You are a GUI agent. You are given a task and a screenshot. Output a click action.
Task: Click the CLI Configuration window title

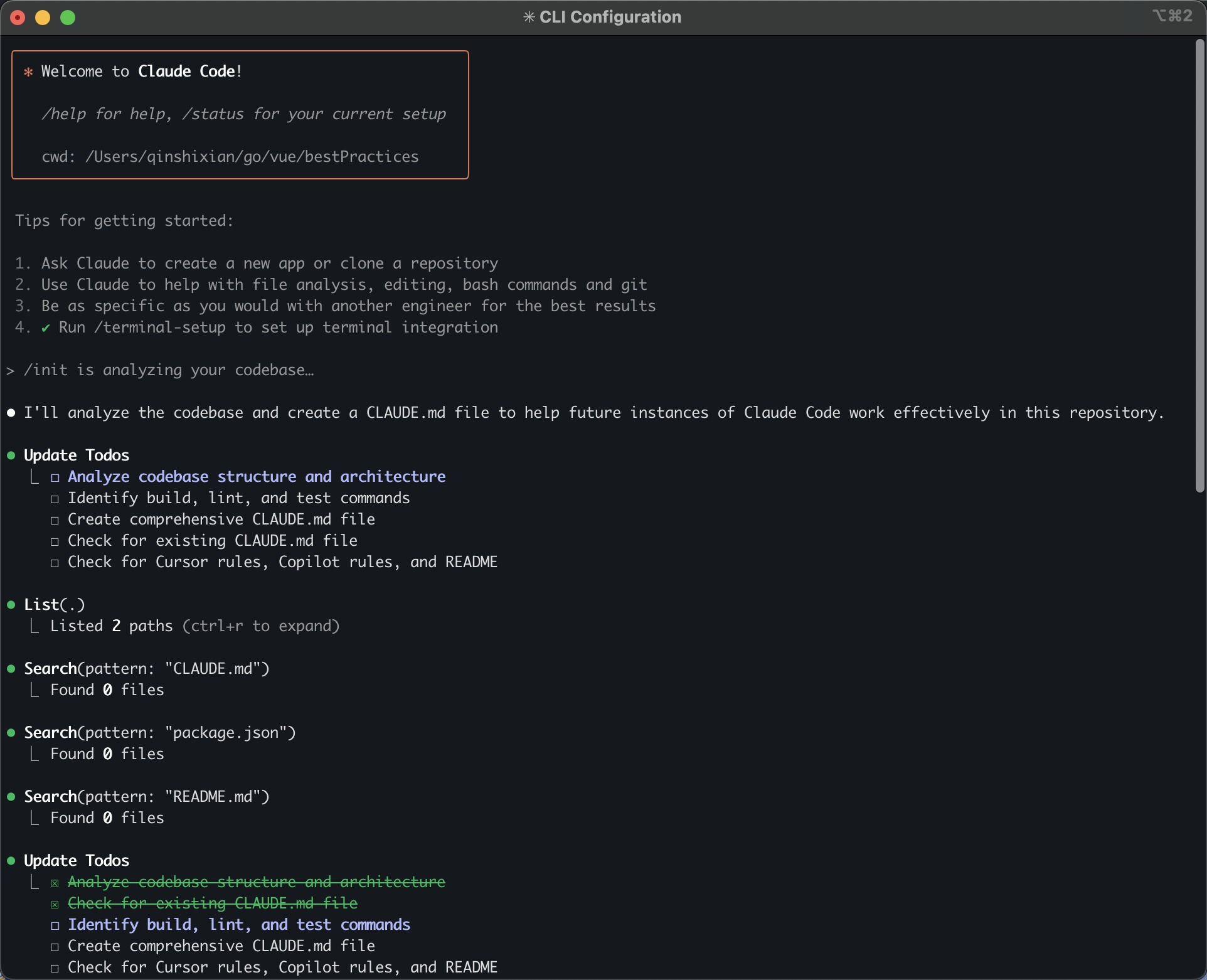coord(610,17)
